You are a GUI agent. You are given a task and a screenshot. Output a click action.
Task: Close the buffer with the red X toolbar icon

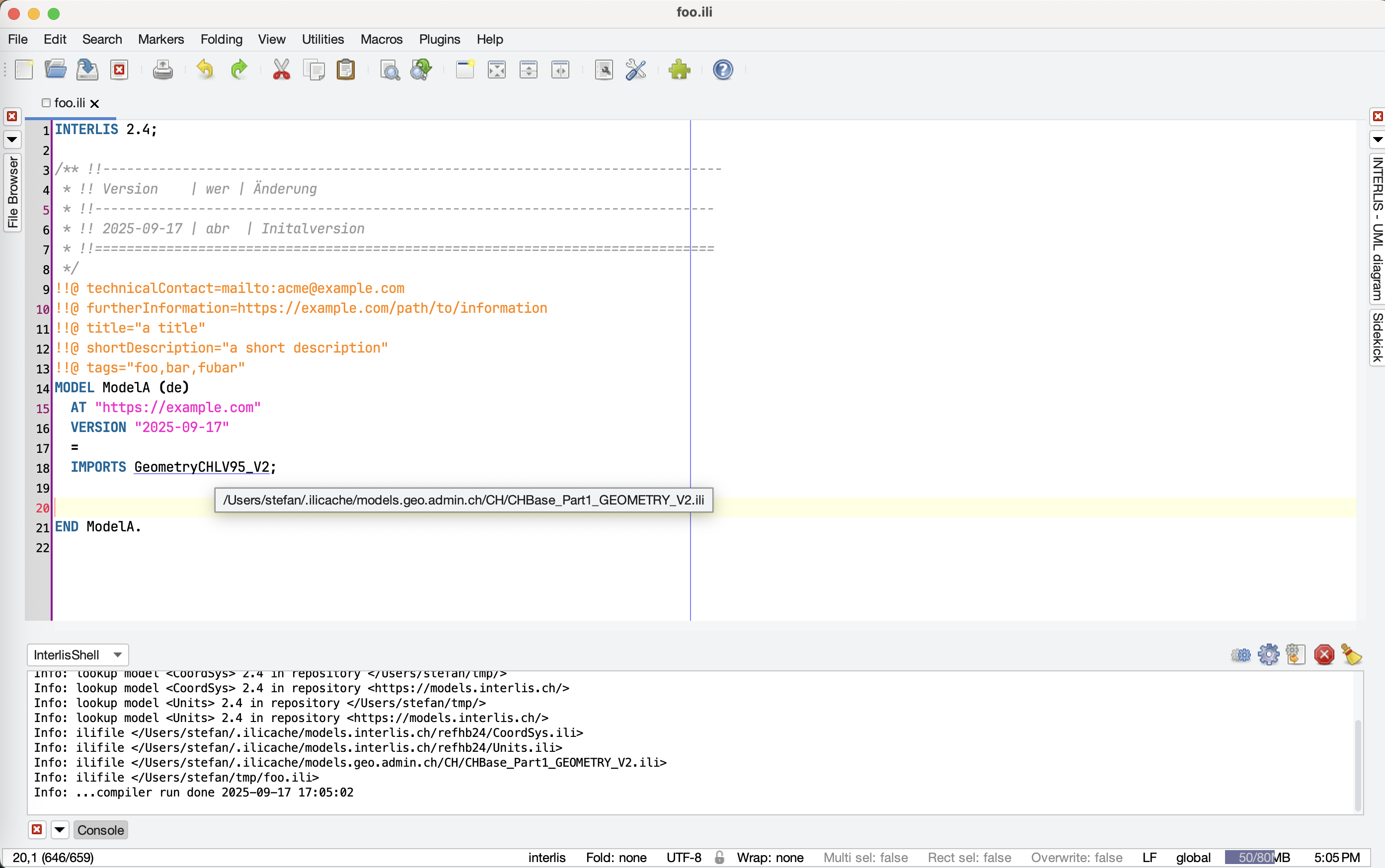coord(119,70)
